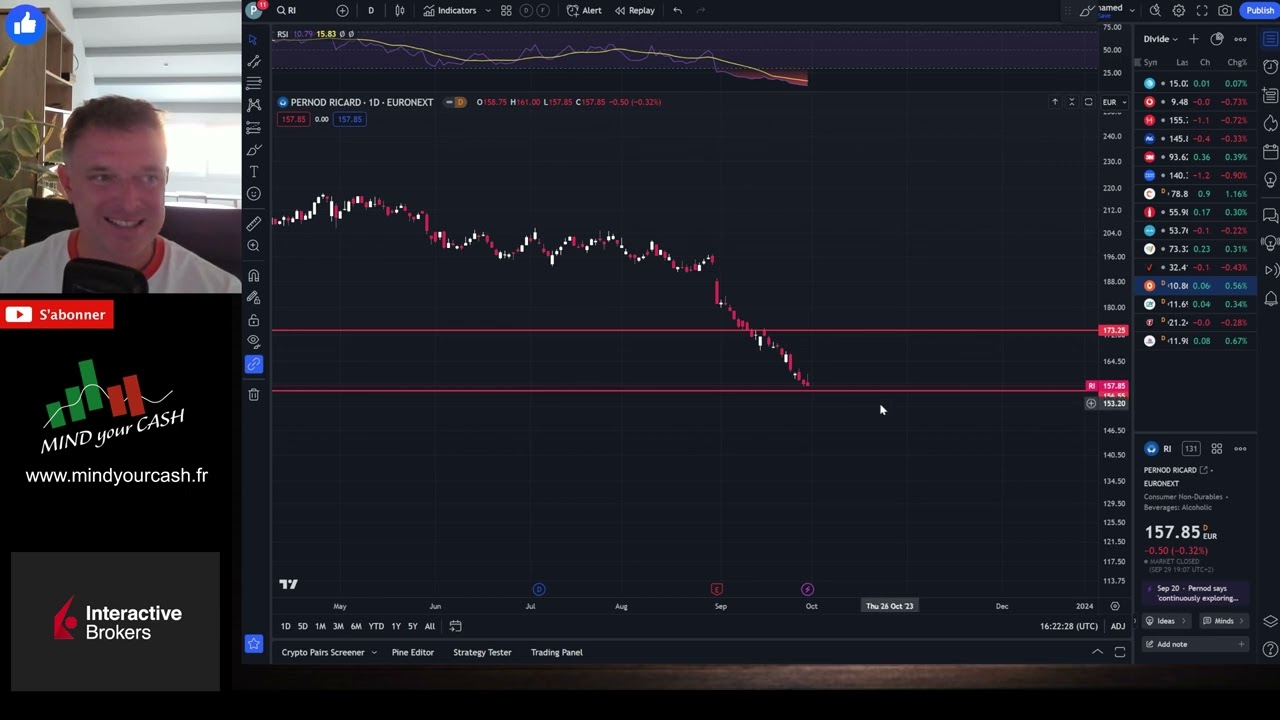Open the hotlists flame icon in sidebar
Screen dimensions: 1280x720
pos(1270,123)
